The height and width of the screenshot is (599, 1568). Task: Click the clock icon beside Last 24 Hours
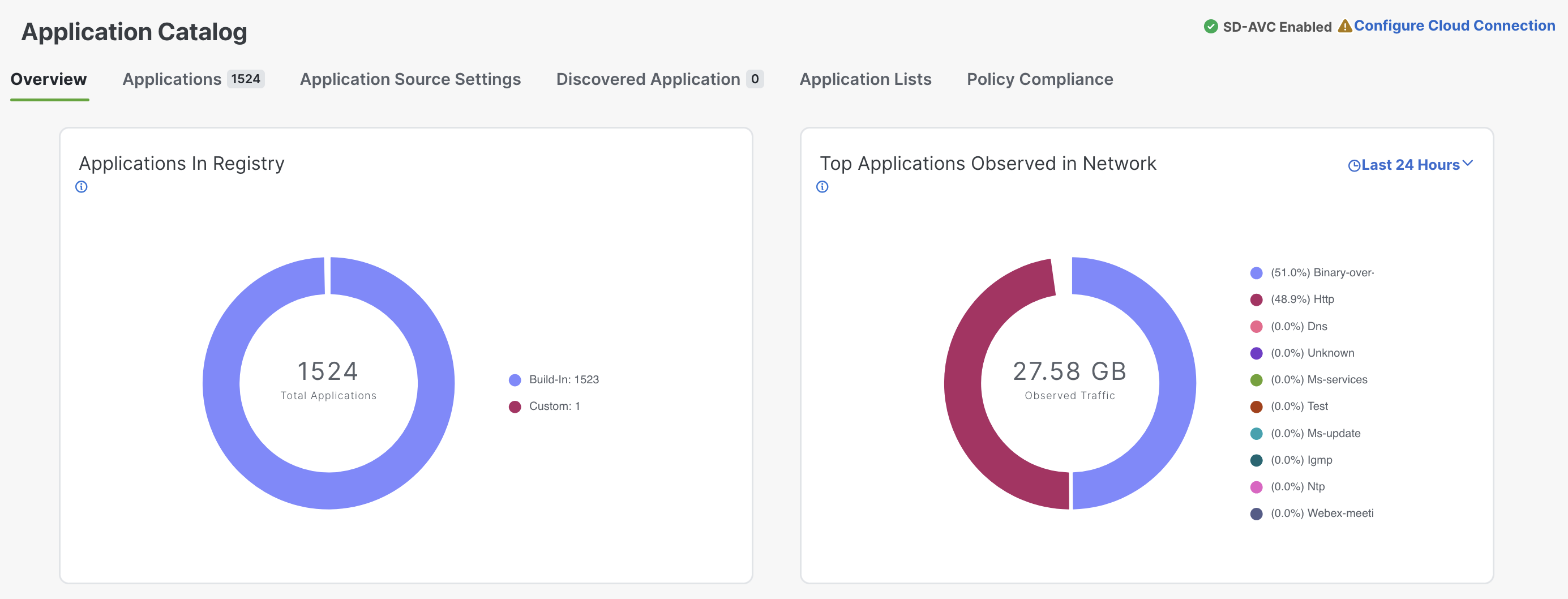pos(1353,165)
